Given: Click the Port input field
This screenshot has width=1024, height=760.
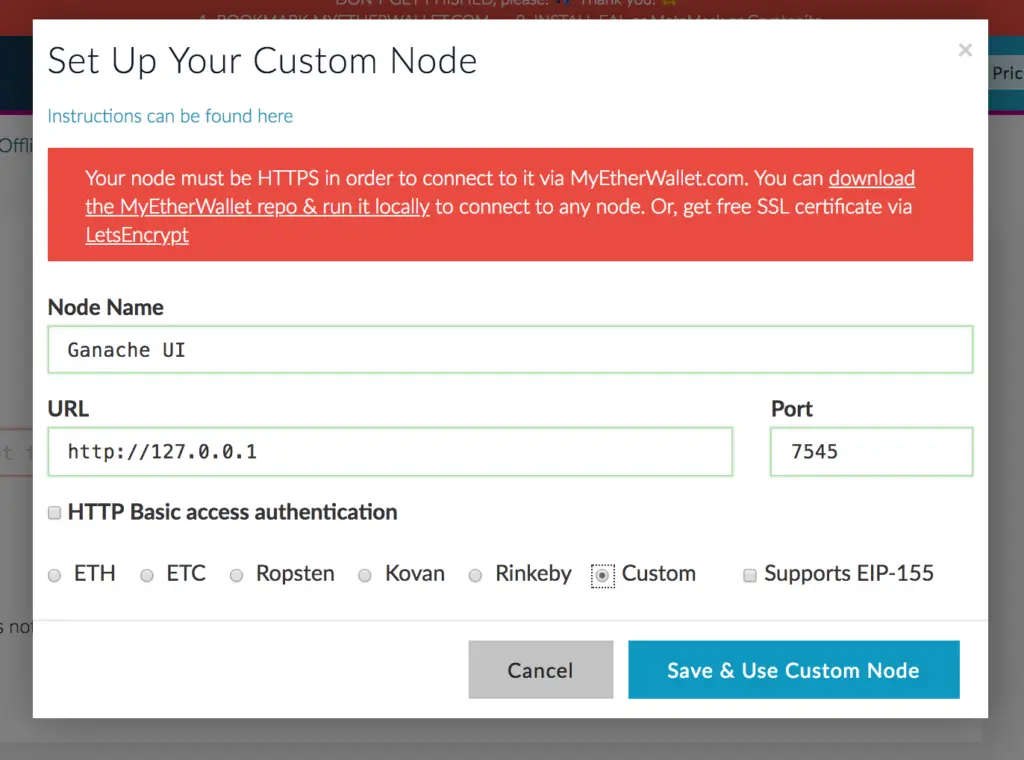Looking at the screenshot, I should click(x=871, y=452).
